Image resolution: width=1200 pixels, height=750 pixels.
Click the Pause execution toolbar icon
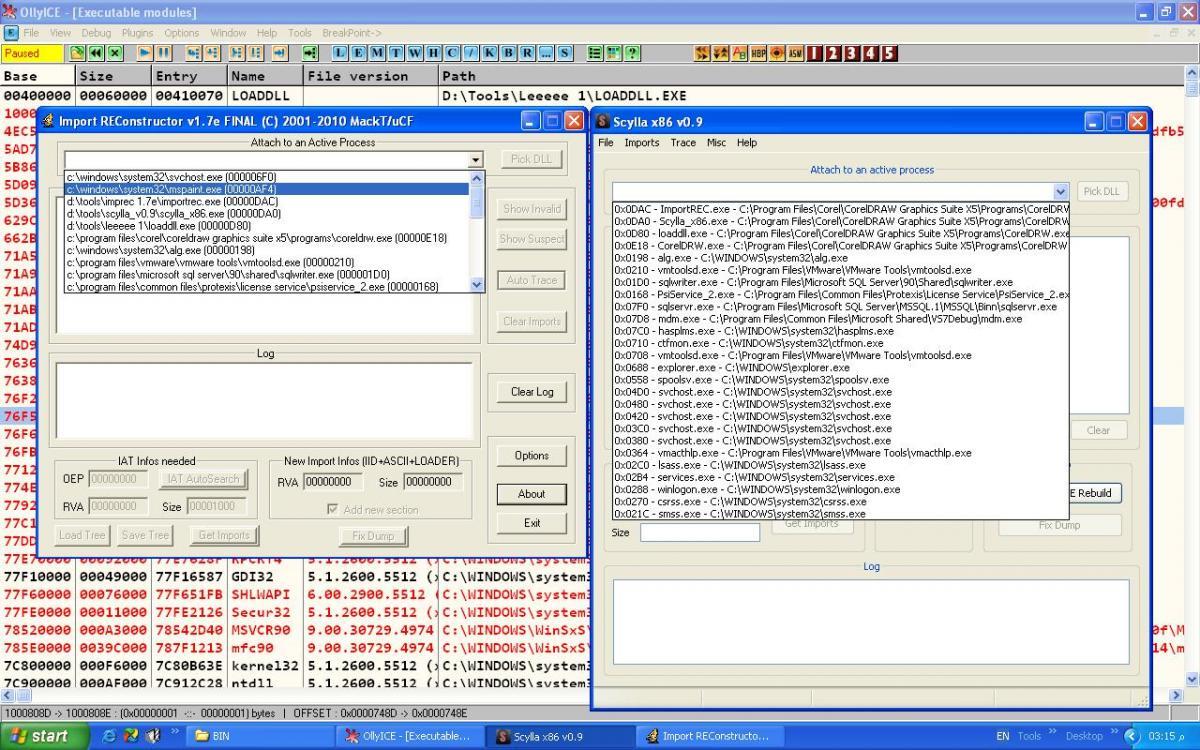(163, 53)
